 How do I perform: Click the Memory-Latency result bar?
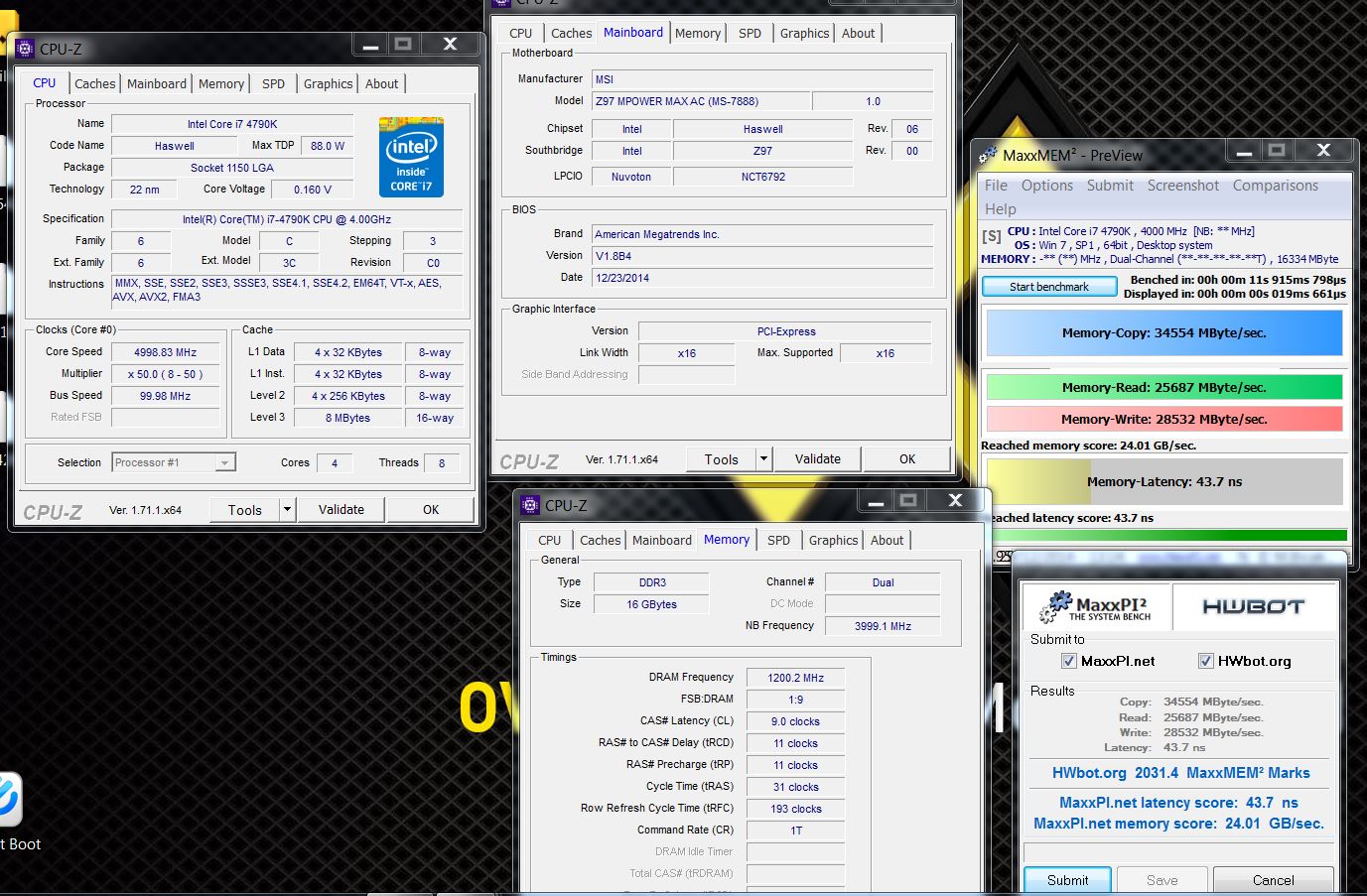pyautogui.click(x=1164, y=481)
